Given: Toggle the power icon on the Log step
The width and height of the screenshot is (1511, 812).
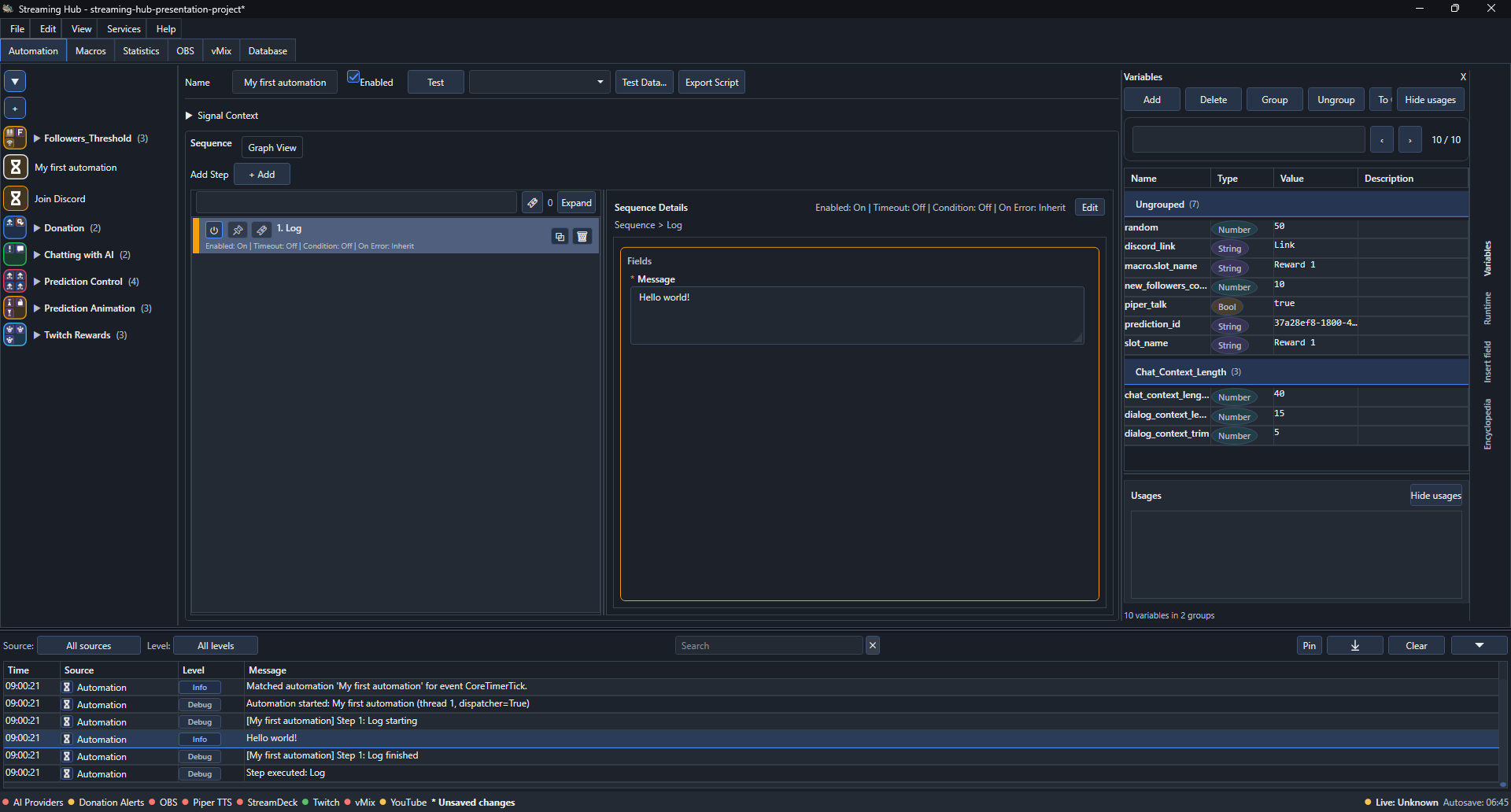Looking at the screenshot, I should 214,230.
